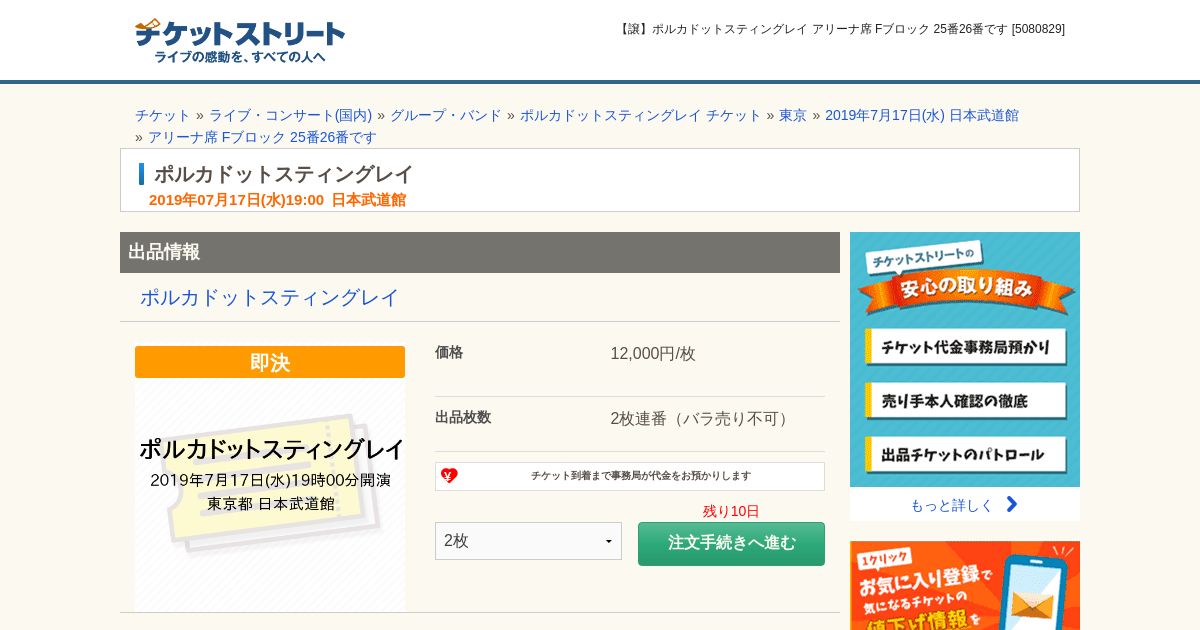The height and width of the screenshot is (630, 1200).
Task: Click the orange 即決 badge
Action: point(270,362)
